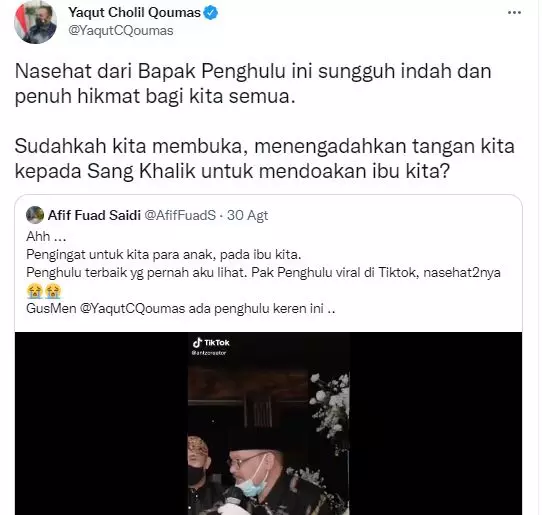This screenshot has height=515, width=542.
Task: Click the TikTok creator username under logo
Action: 209,353
